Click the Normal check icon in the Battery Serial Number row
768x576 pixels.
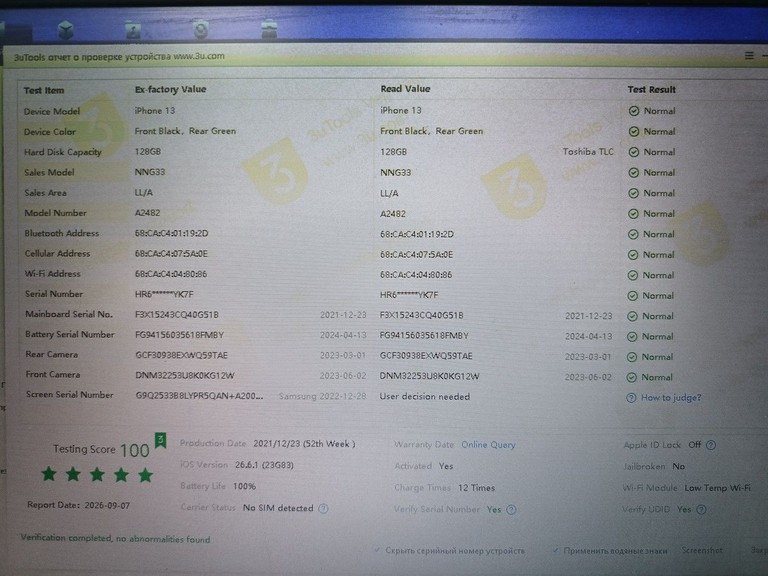click(632, 337)
